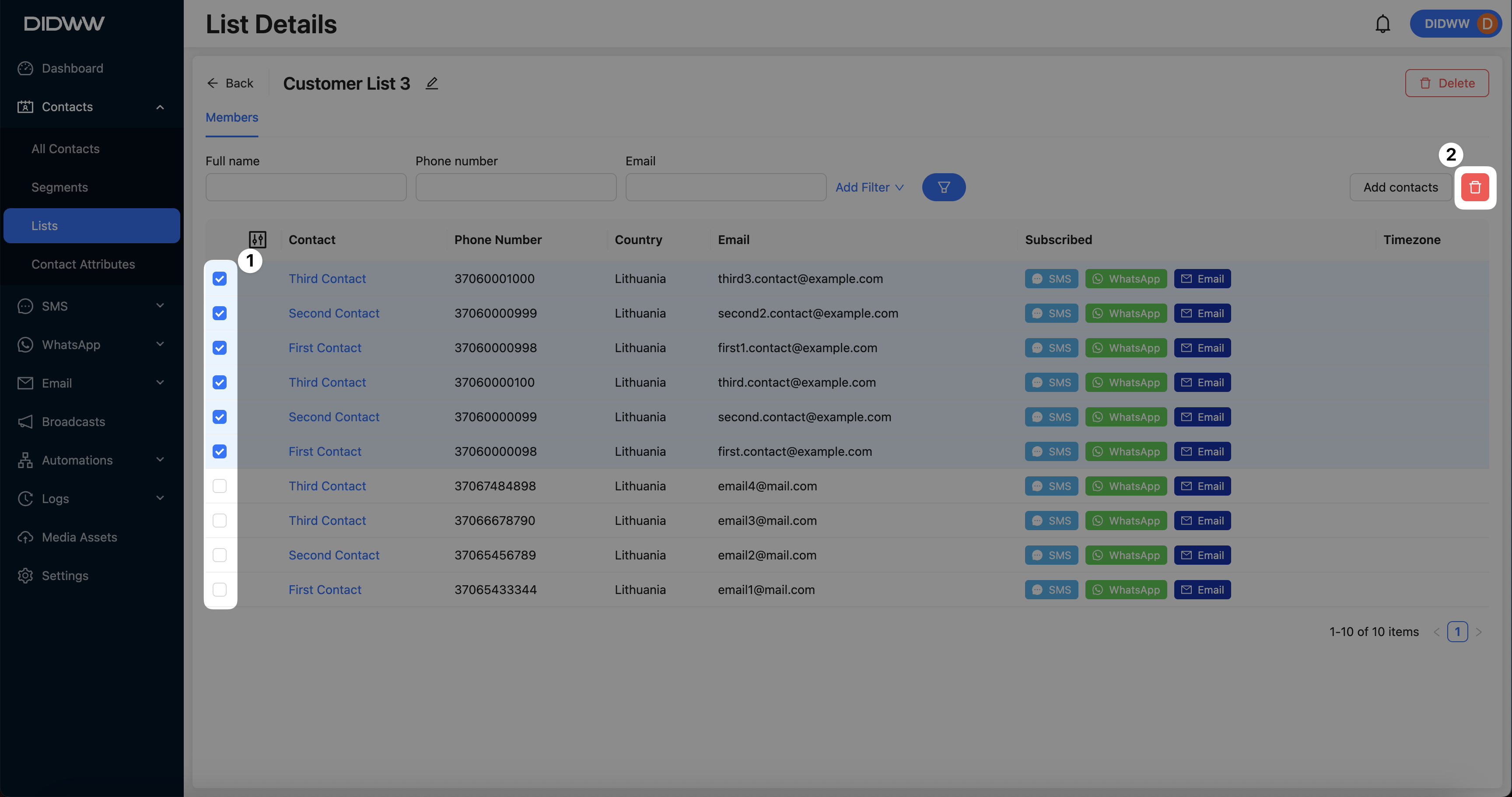Click the previous page arrow
Viewport: 1512px width, 797px height.
pos(1436,632)
